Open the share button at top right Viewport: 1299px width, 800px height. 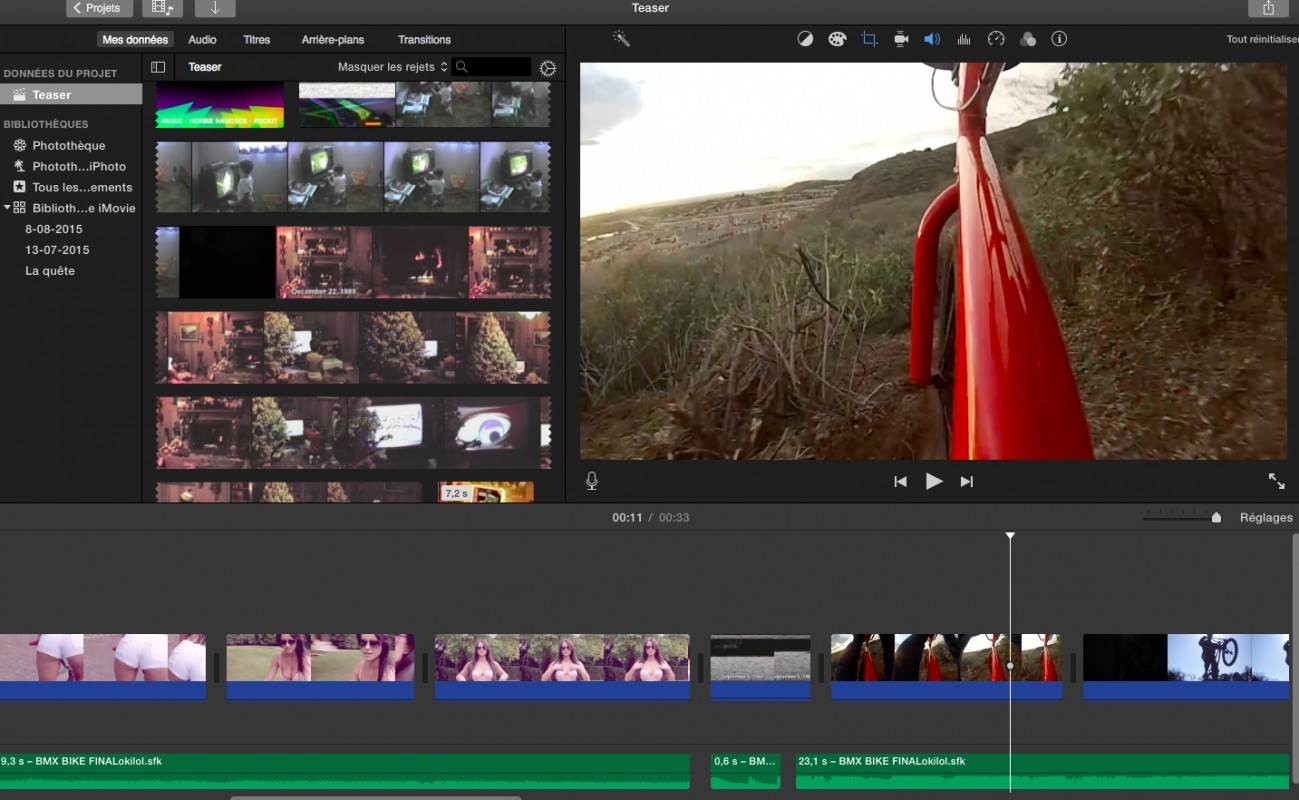tap(1268, 8)
